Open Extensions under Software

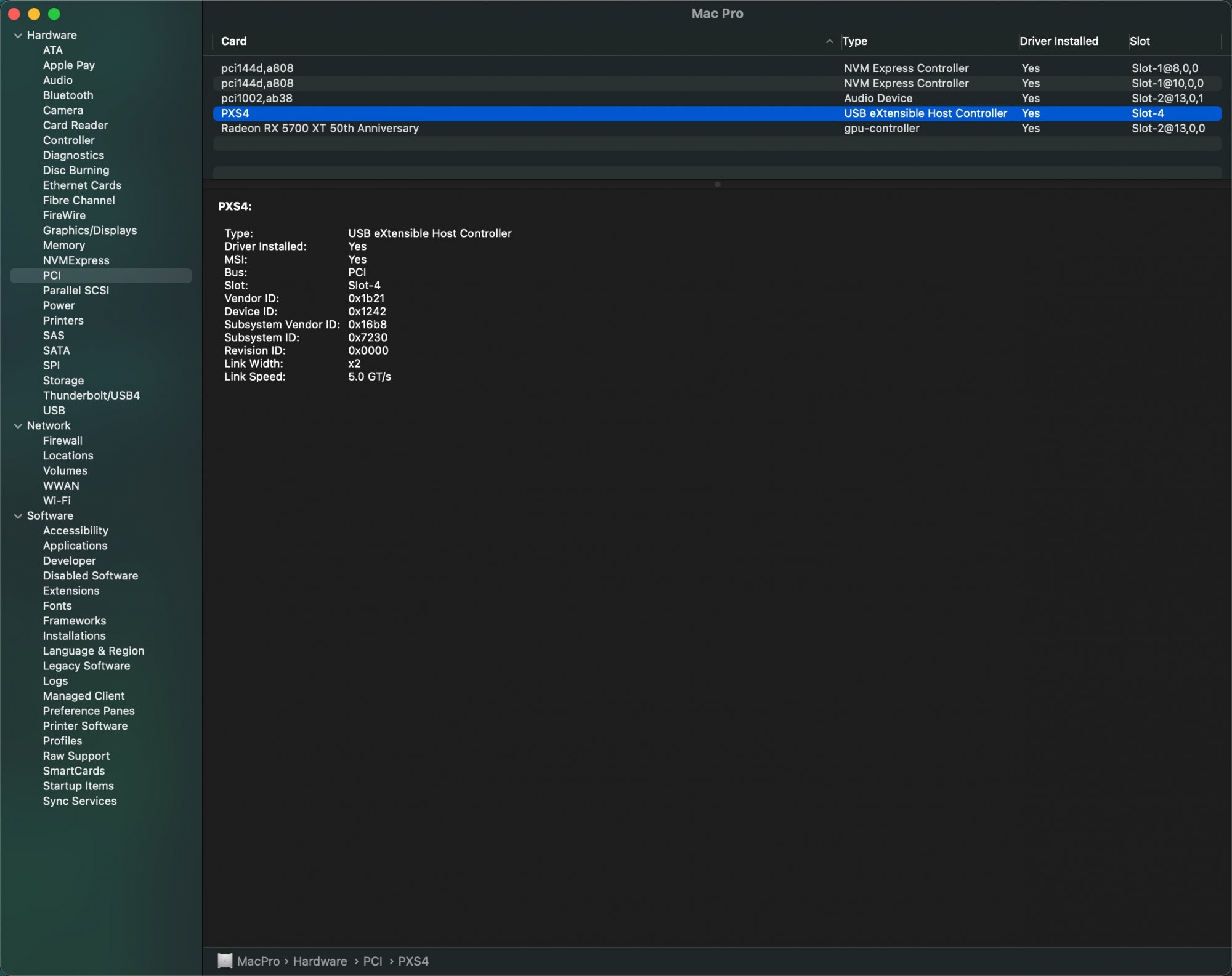point(71,591)
